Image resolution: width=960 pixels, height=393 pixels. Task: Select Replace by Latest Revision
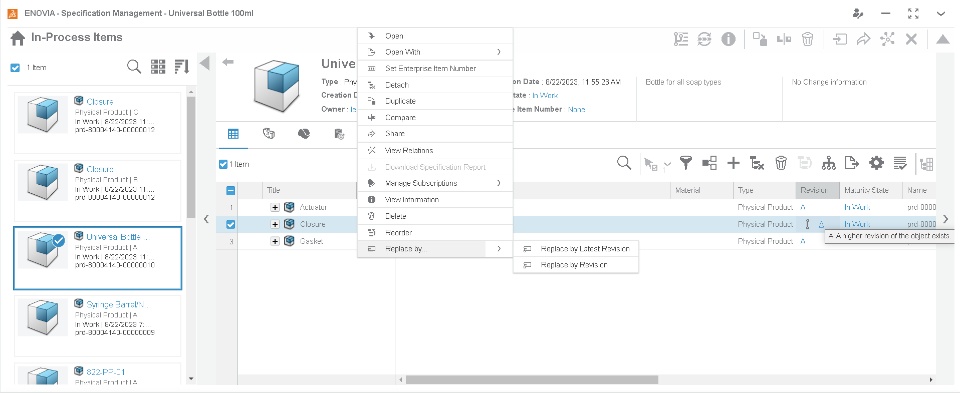click(x=576, y=249)
